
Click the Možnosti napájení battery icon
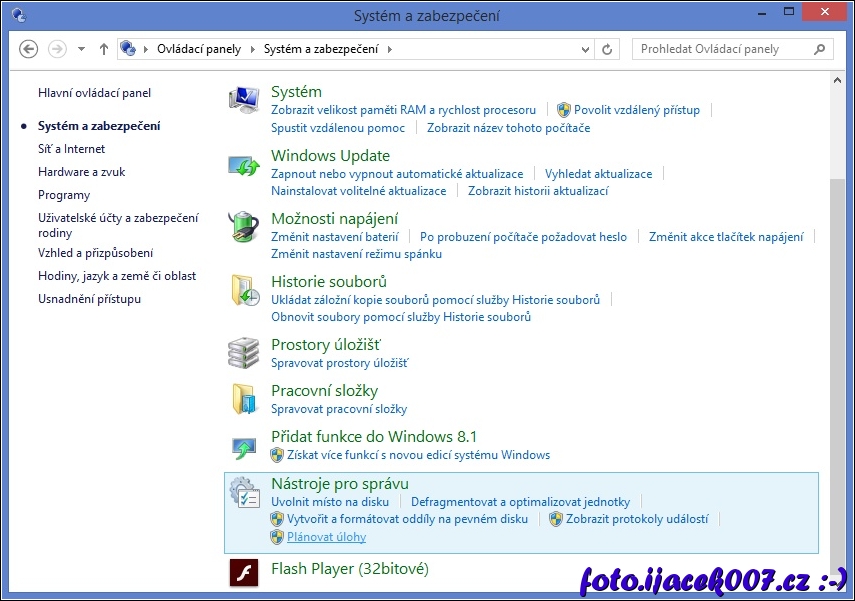(x=244, y=227)
